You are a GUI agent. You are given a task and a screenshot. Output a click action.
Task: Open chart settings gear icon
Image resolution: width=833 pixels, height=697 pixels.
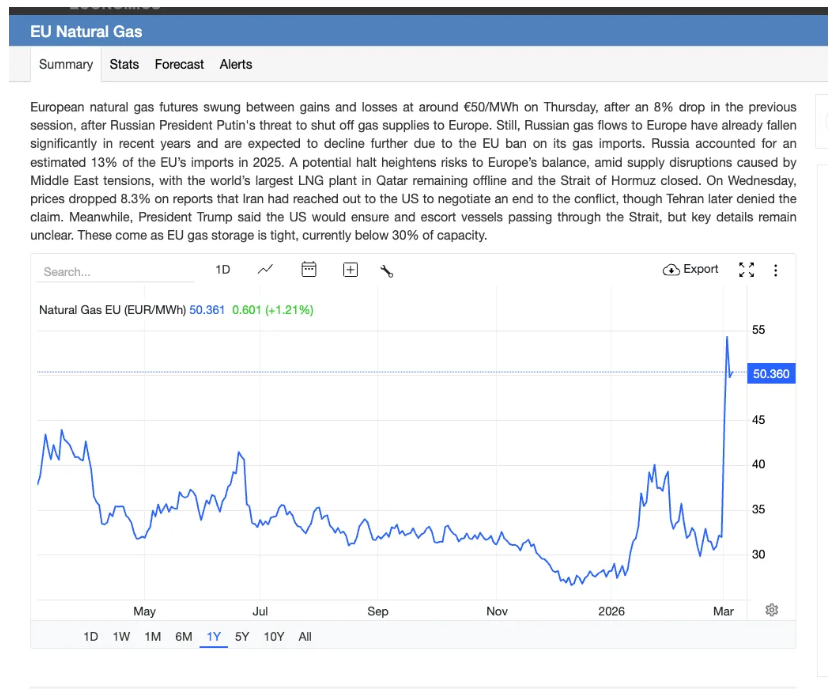(771, 610)
